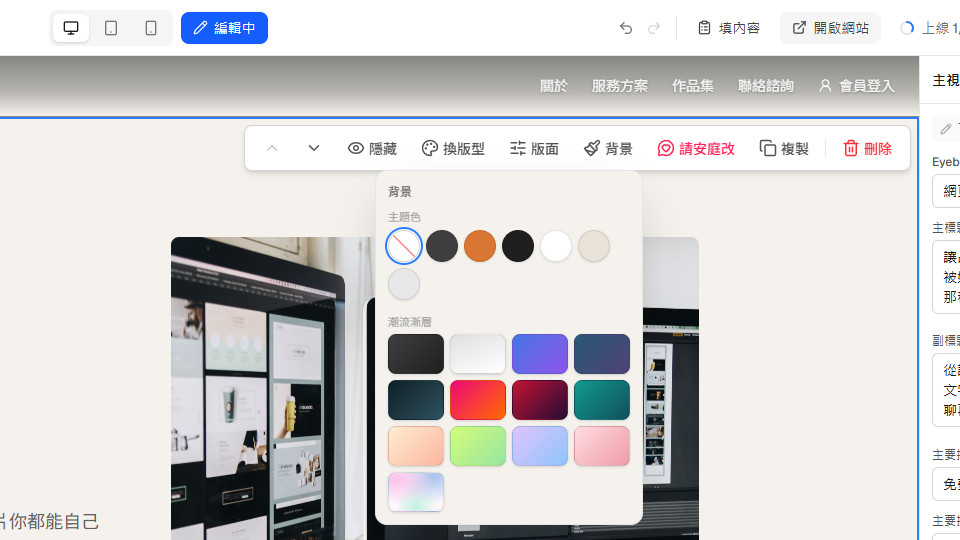Select the black theme color swatch

point(518,246)
